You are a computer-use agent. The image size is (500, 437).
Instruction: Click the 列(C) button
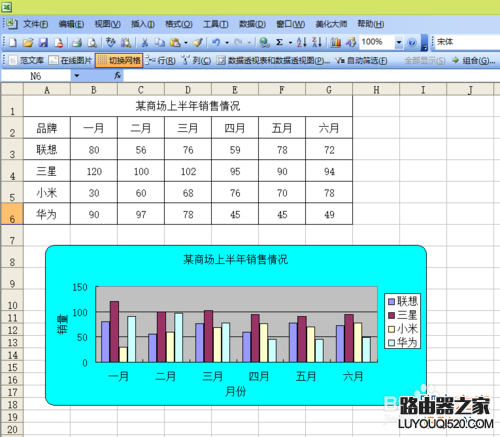point(196,60)
